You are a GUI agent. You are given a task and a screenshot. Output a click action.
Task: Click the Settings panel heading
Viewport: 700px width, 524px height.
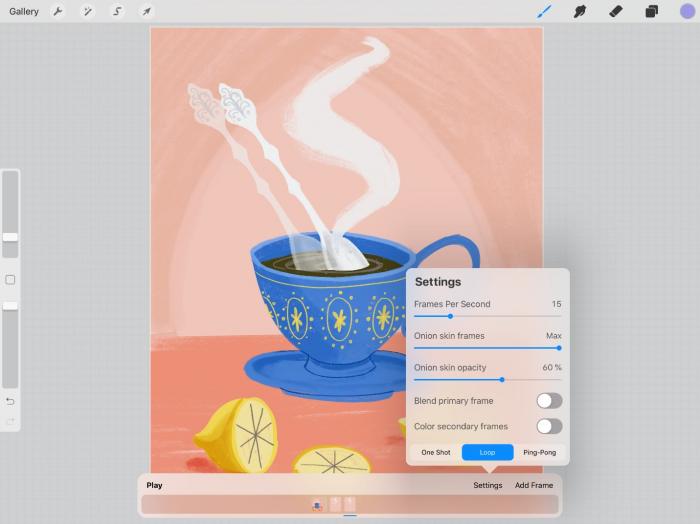click(x=438, y=282)
